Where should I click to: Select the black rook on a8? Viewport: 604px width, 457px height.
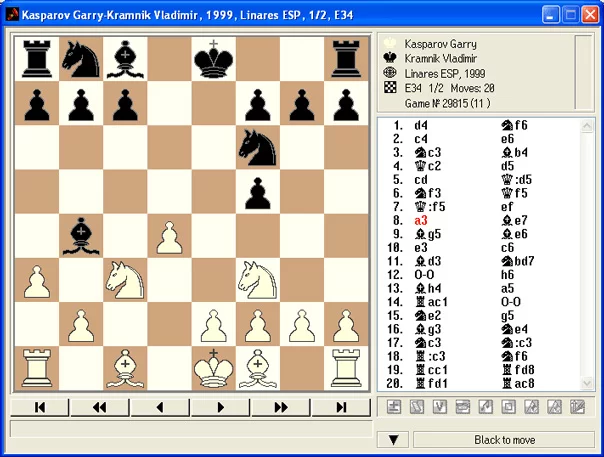(x=37, y=59)
